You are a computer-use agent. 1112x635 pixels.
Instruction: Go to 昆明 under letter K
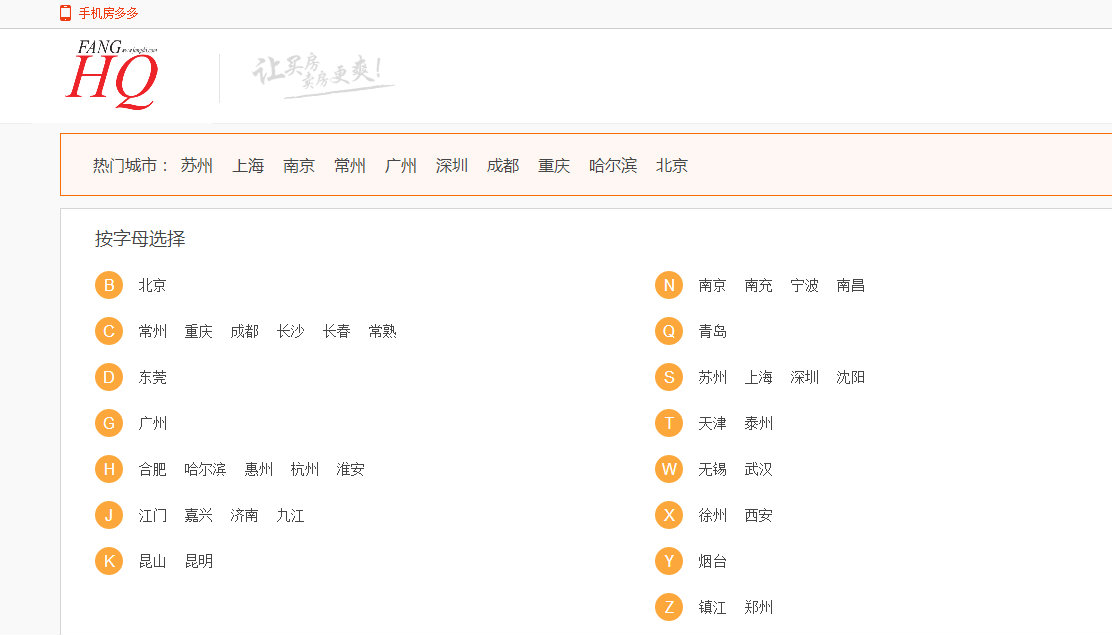[199, 561]
